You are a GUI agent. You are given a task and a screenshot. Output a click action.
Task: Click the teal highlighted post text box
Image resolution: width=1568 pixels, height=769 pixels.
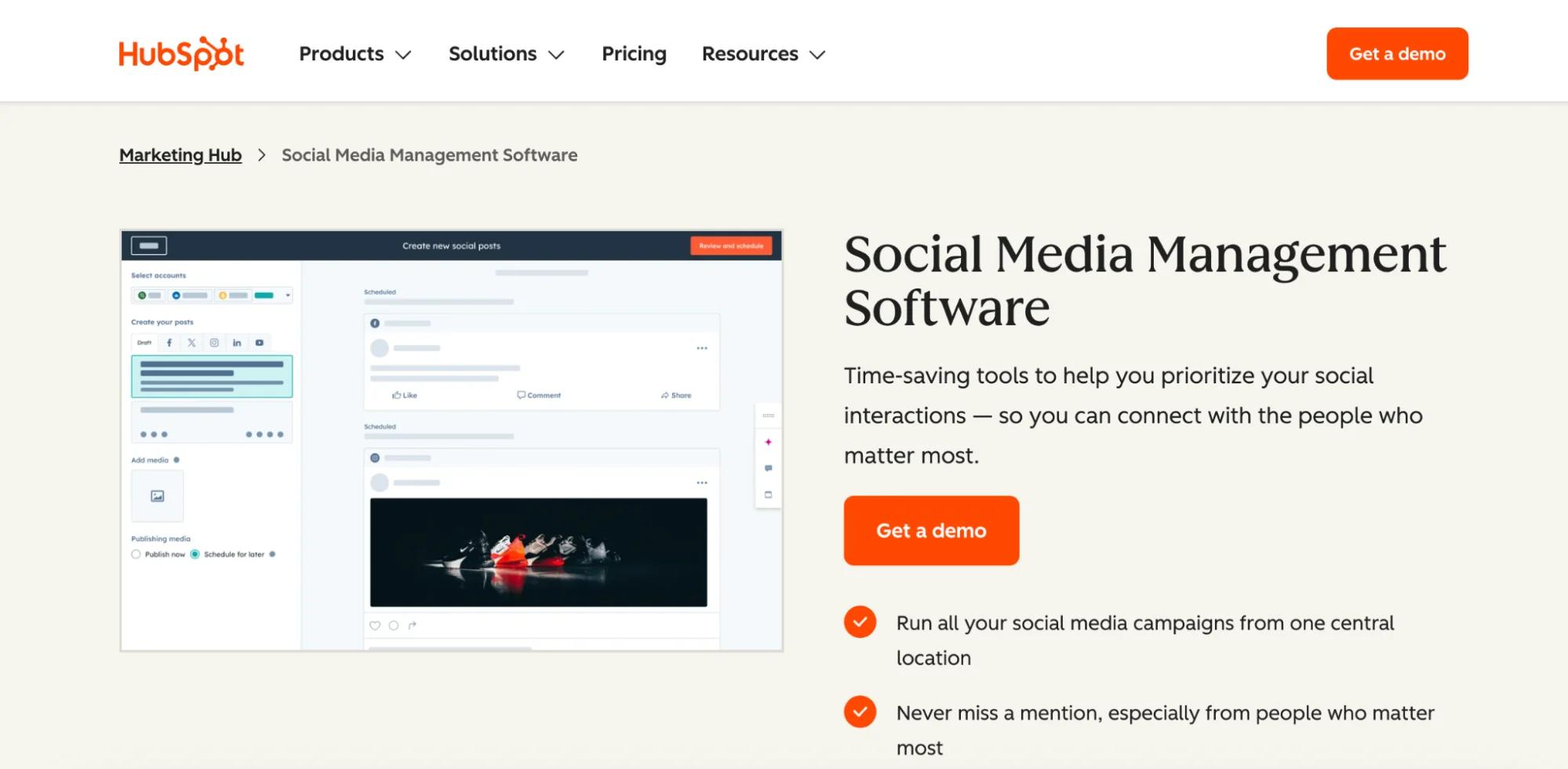tap(212, 376)
